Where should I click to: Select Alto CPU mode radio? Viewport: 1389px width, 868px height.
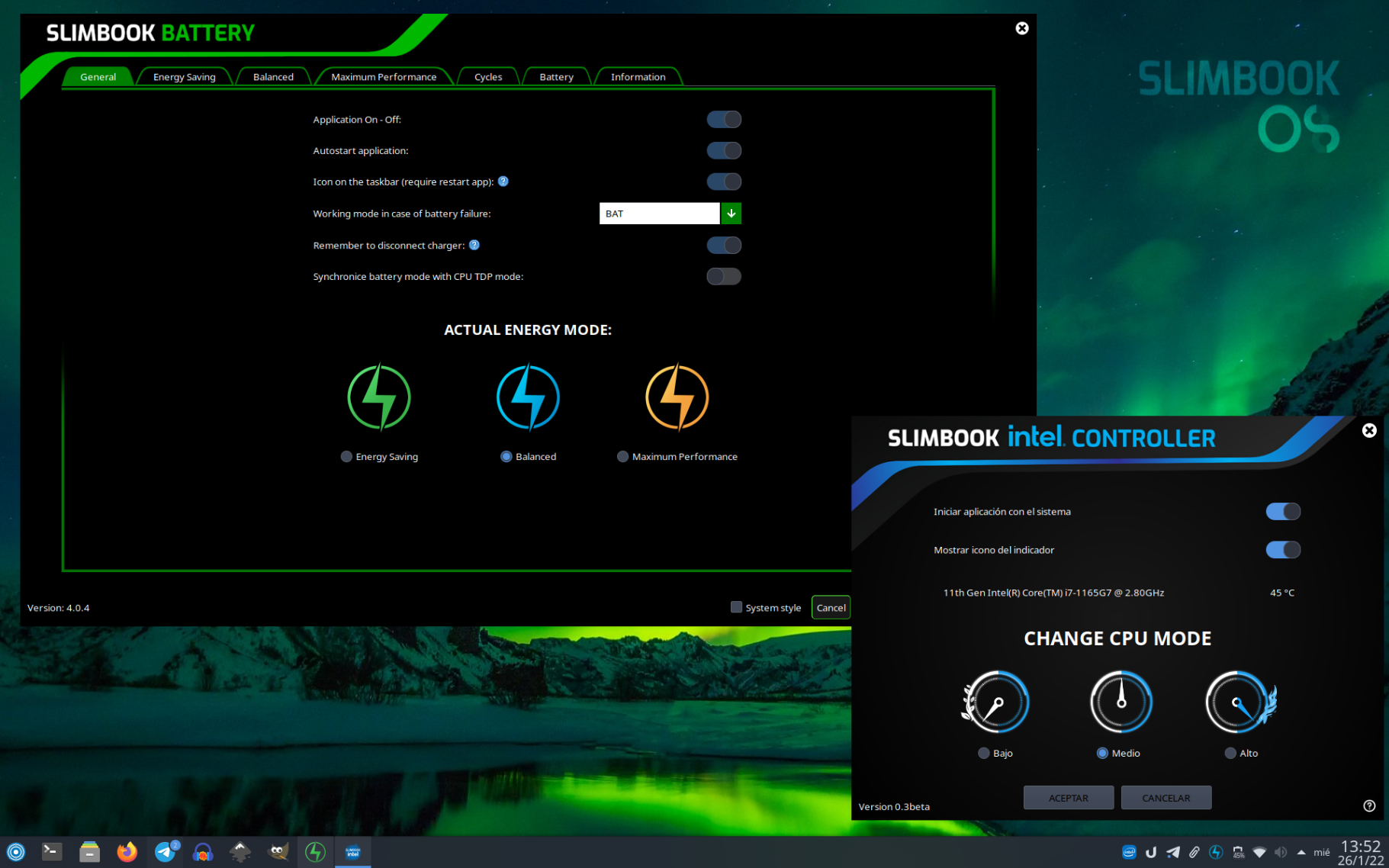click(1230, 753)
